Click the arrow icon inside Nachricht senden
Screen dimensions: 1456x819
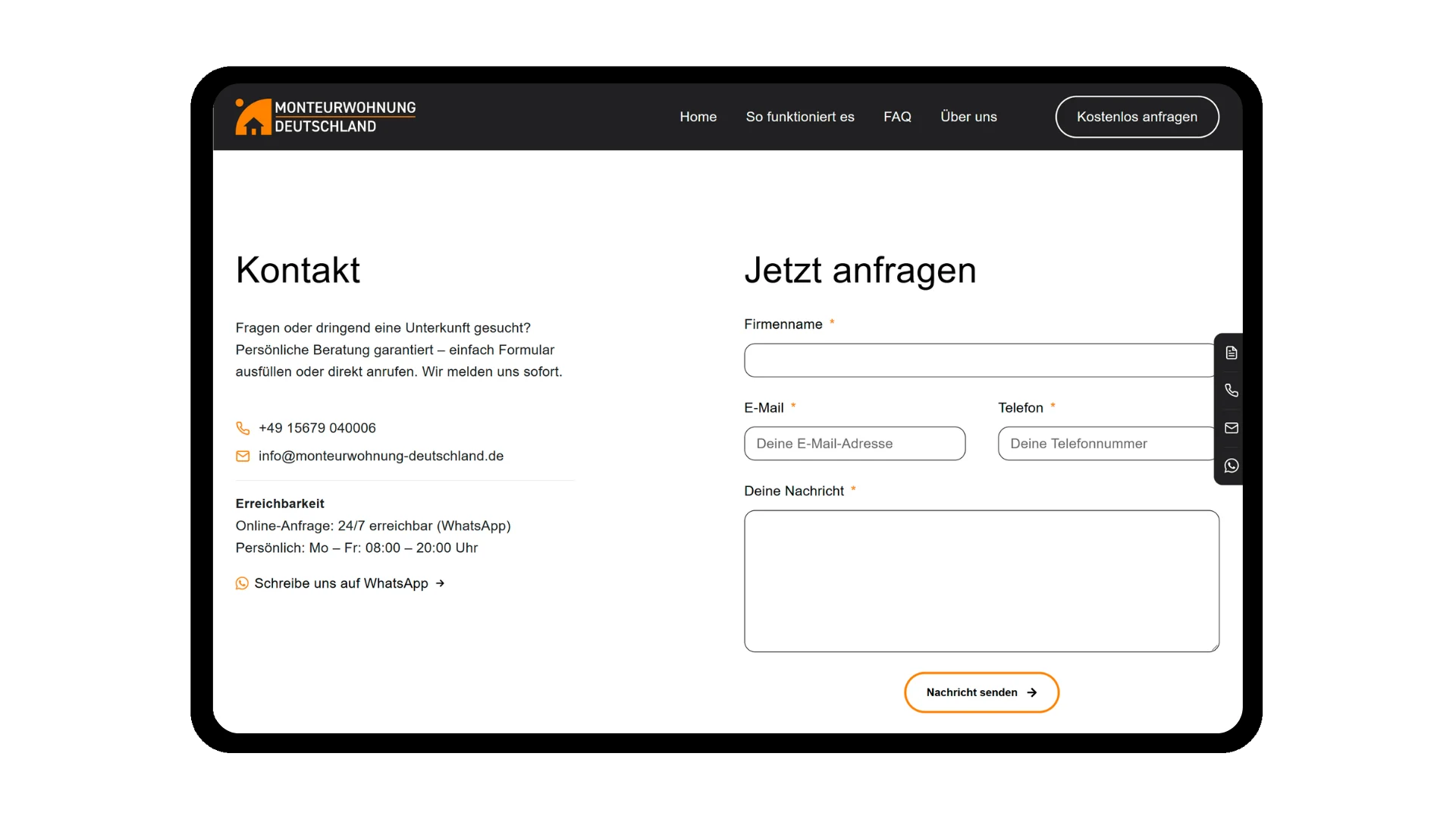coord(1031,692)
